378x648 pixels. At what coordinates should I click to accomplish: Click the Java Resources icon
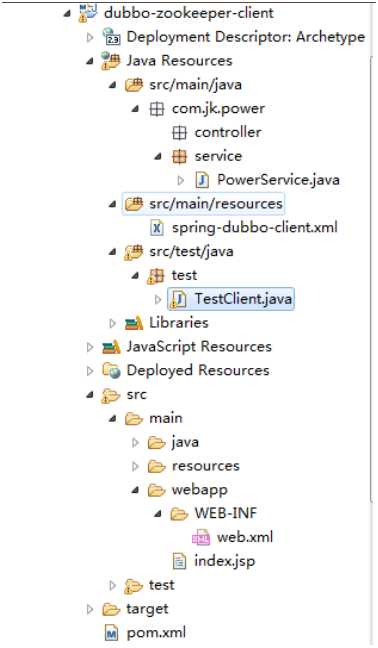111,60
